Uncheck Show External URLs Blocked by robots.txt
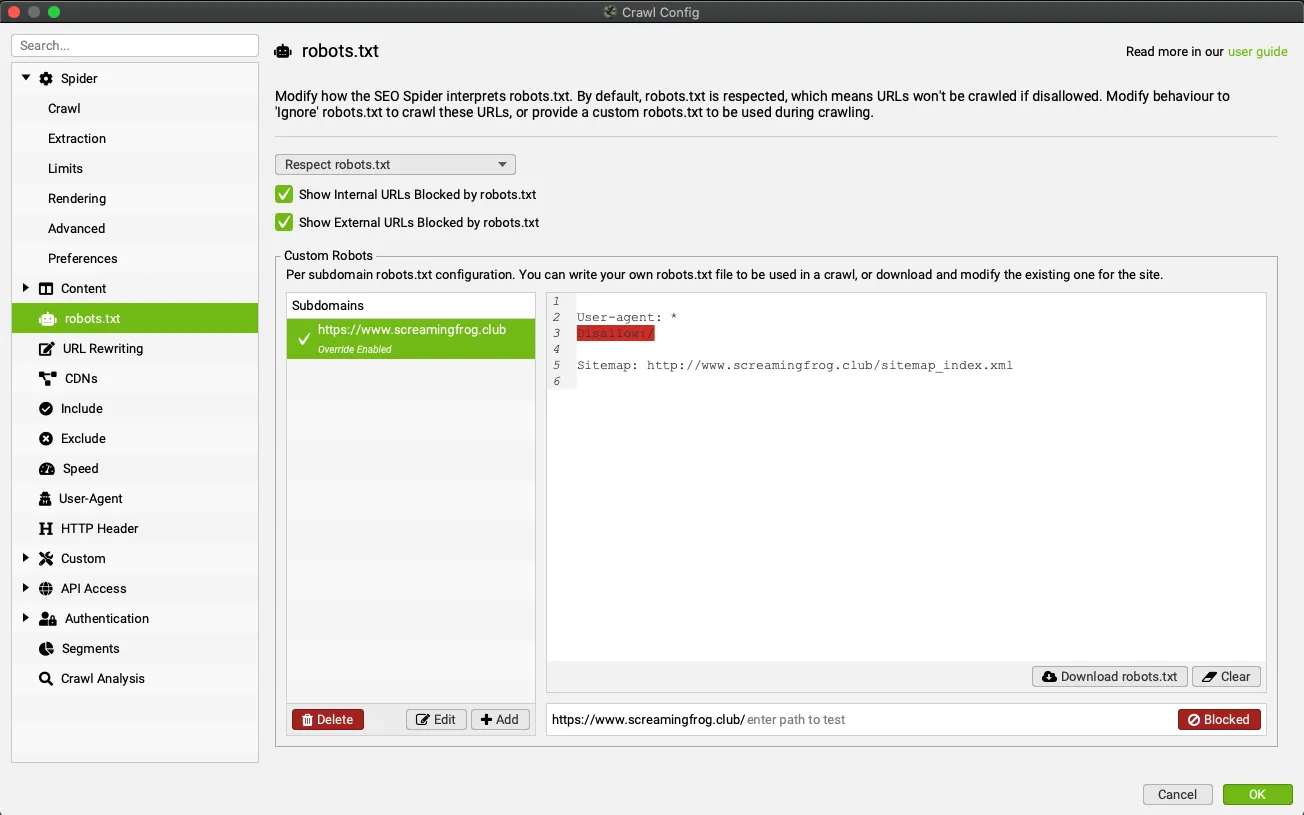The image size is (1304, 815). (x=284, y=223)
